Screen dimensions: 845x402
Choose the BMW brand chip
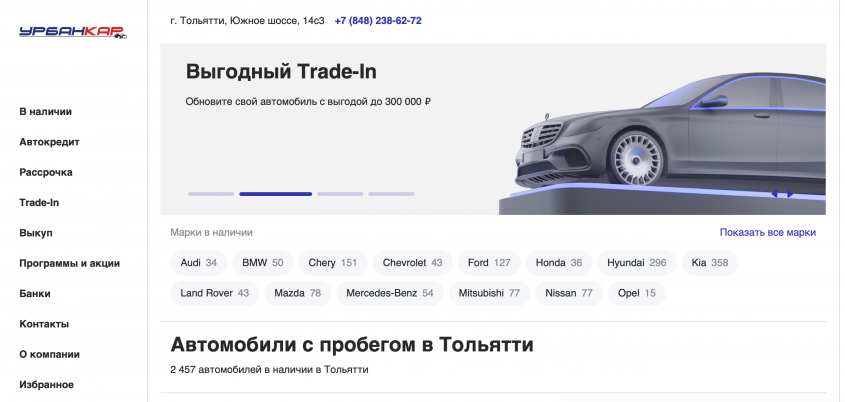tap(262, 263)
